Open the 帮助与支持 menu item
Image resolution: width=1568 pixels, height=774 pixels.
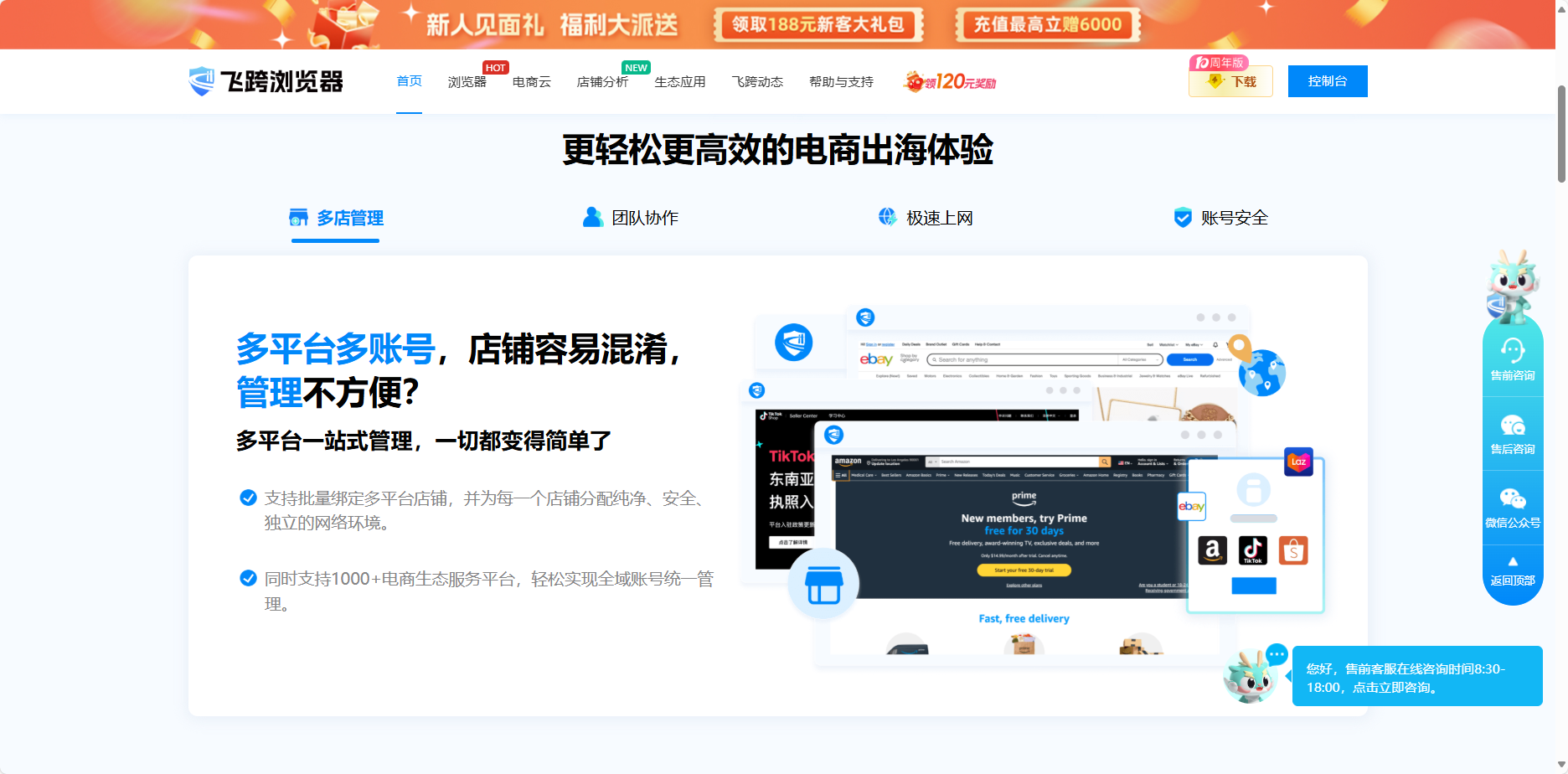pos(841,82)
